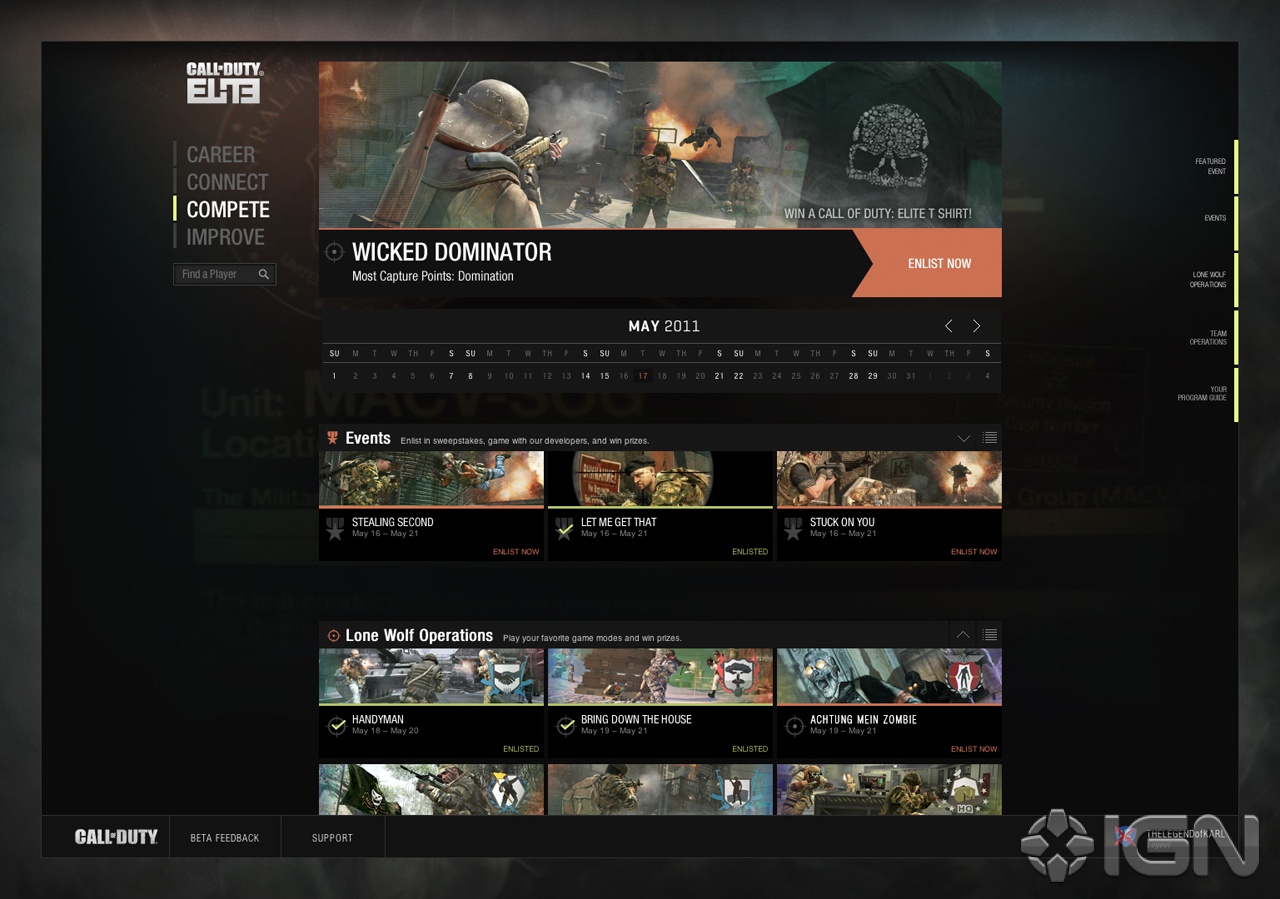The height and width of the screenshot is (899, 1280).
Task: Open the Stealing Second event thumbnail
Action: [x=431, y=478]
